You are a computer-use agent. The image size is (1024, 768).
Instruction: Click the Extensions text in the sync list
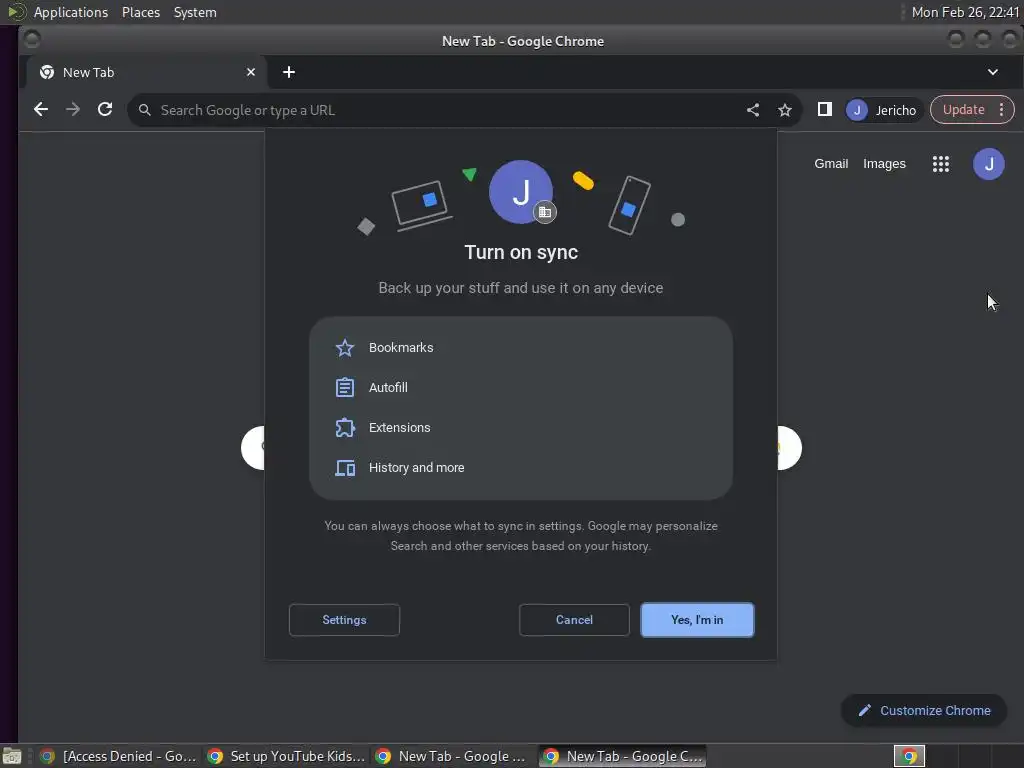pyautogui.click(x=400, y=428)
